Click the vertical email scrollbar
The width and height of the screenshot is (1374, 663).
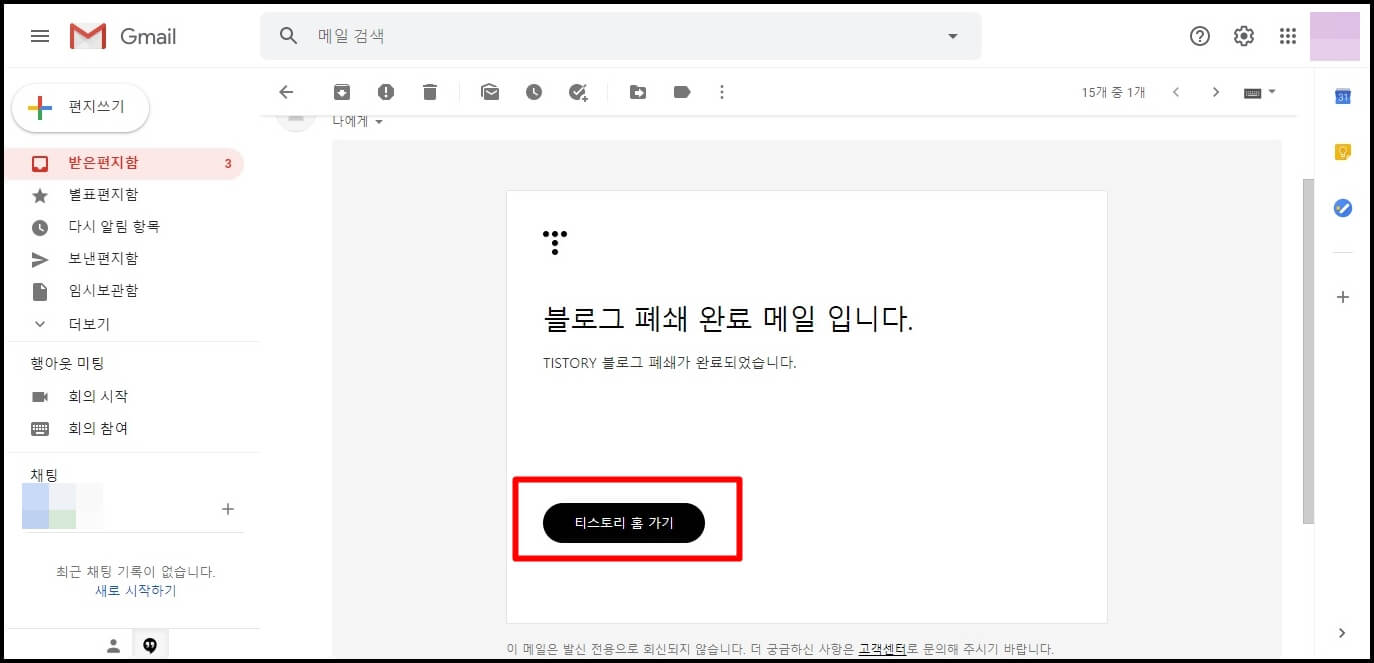[x=1308, y=351]
